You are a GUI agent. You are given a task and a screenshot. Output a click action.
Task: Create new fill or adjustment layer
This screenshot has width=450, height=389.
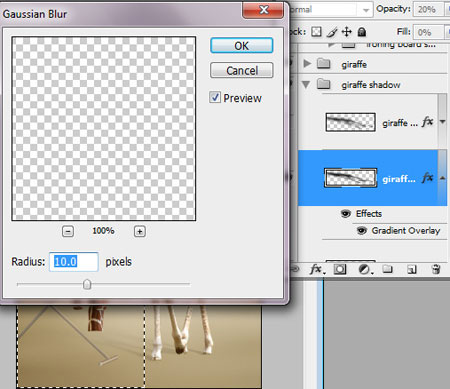(365, 269)
